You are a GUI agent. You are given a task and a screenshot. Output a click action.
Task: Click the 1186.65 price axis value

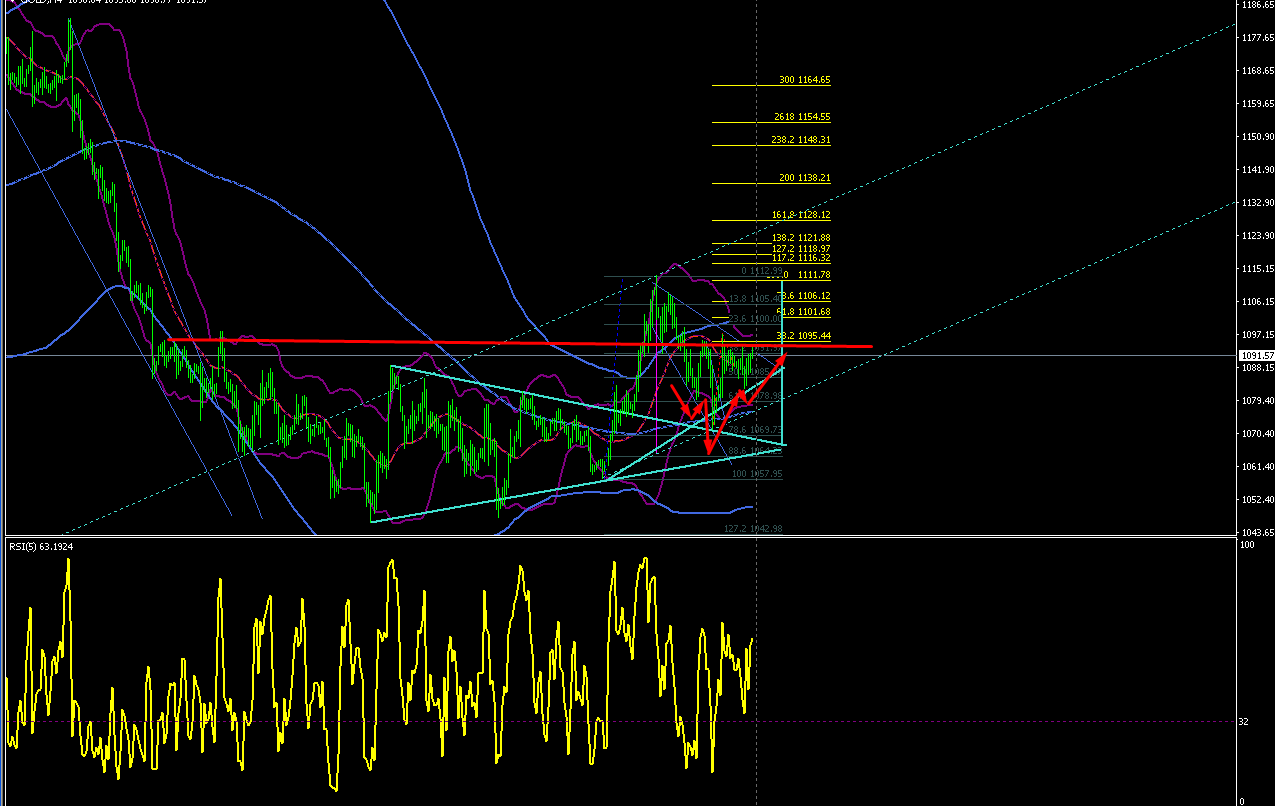(x=1257, y=5)
